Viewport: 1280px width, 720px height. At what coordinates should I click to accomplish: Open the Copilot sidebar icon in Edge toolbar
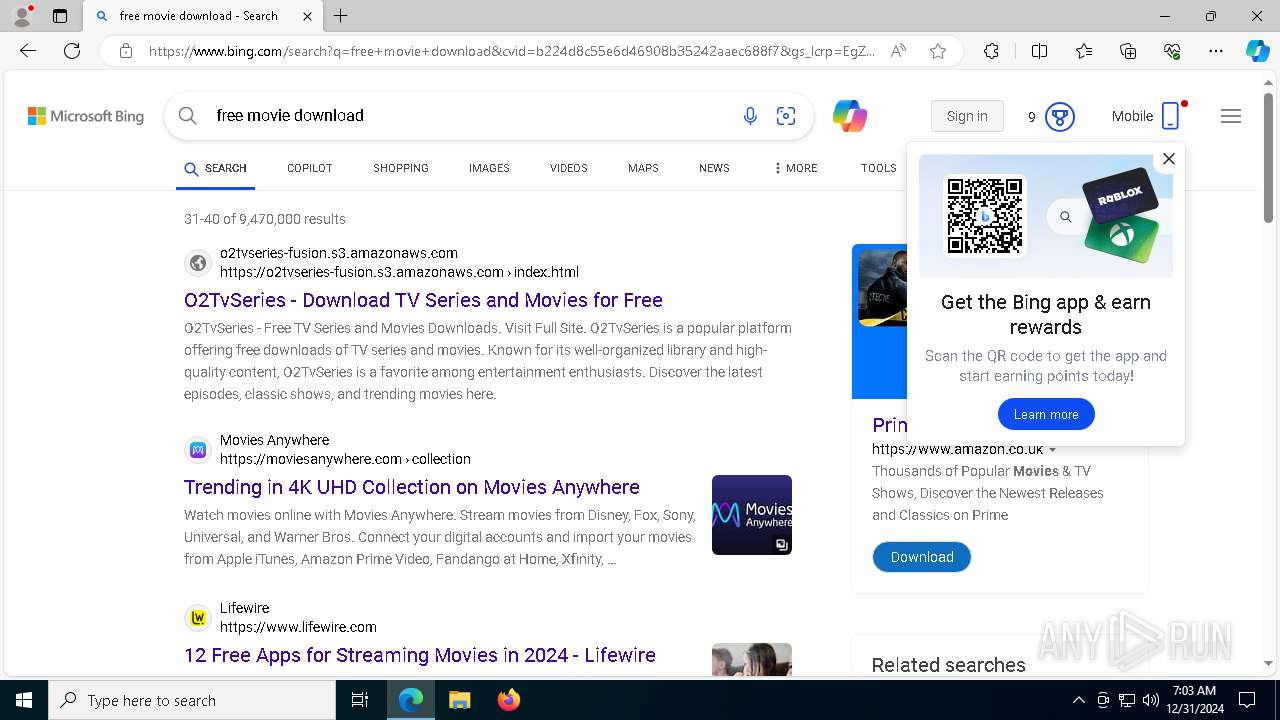(x=1257, y=51)
